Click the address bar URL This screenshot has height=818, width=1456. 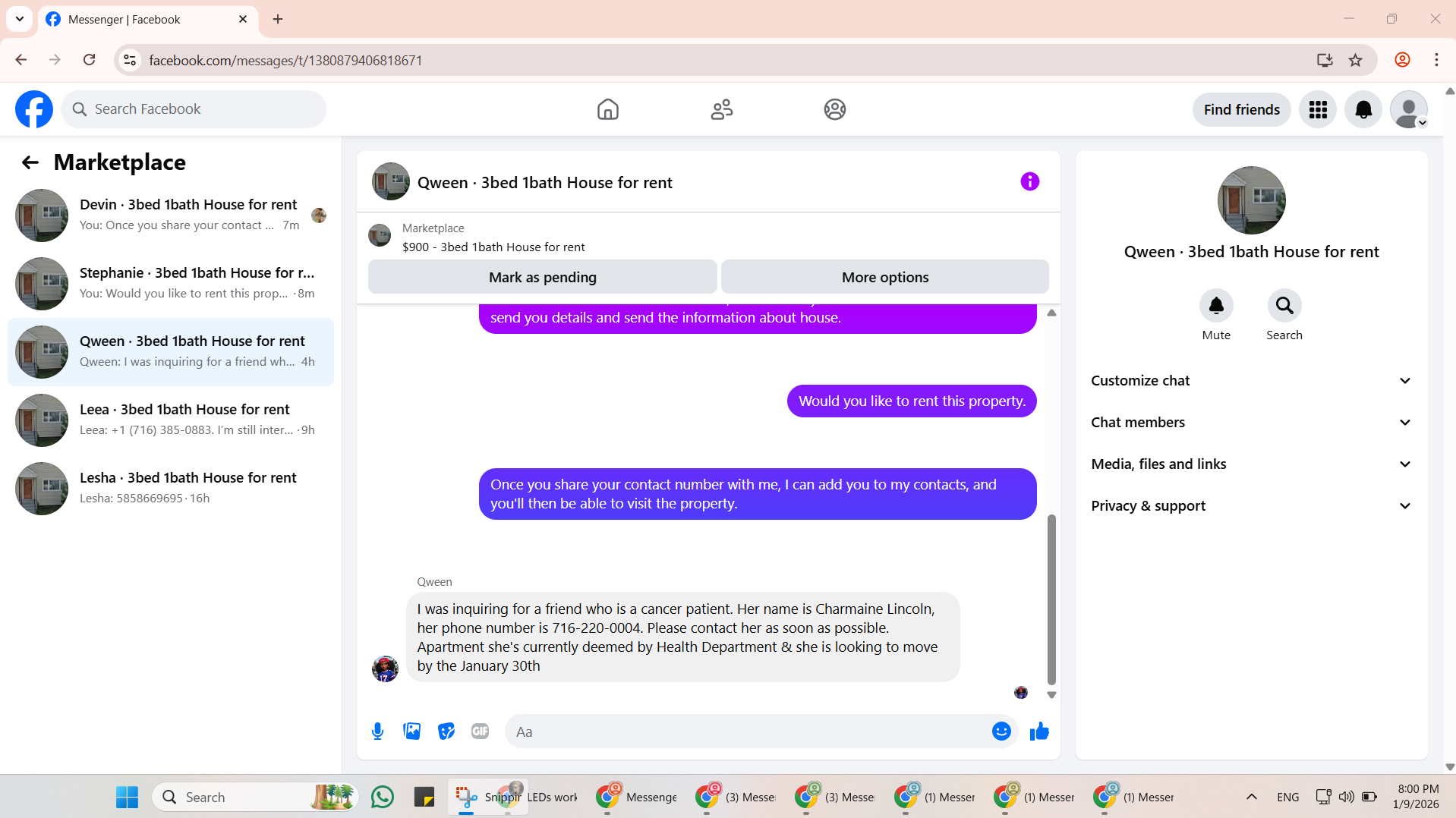tap(285, 61)
